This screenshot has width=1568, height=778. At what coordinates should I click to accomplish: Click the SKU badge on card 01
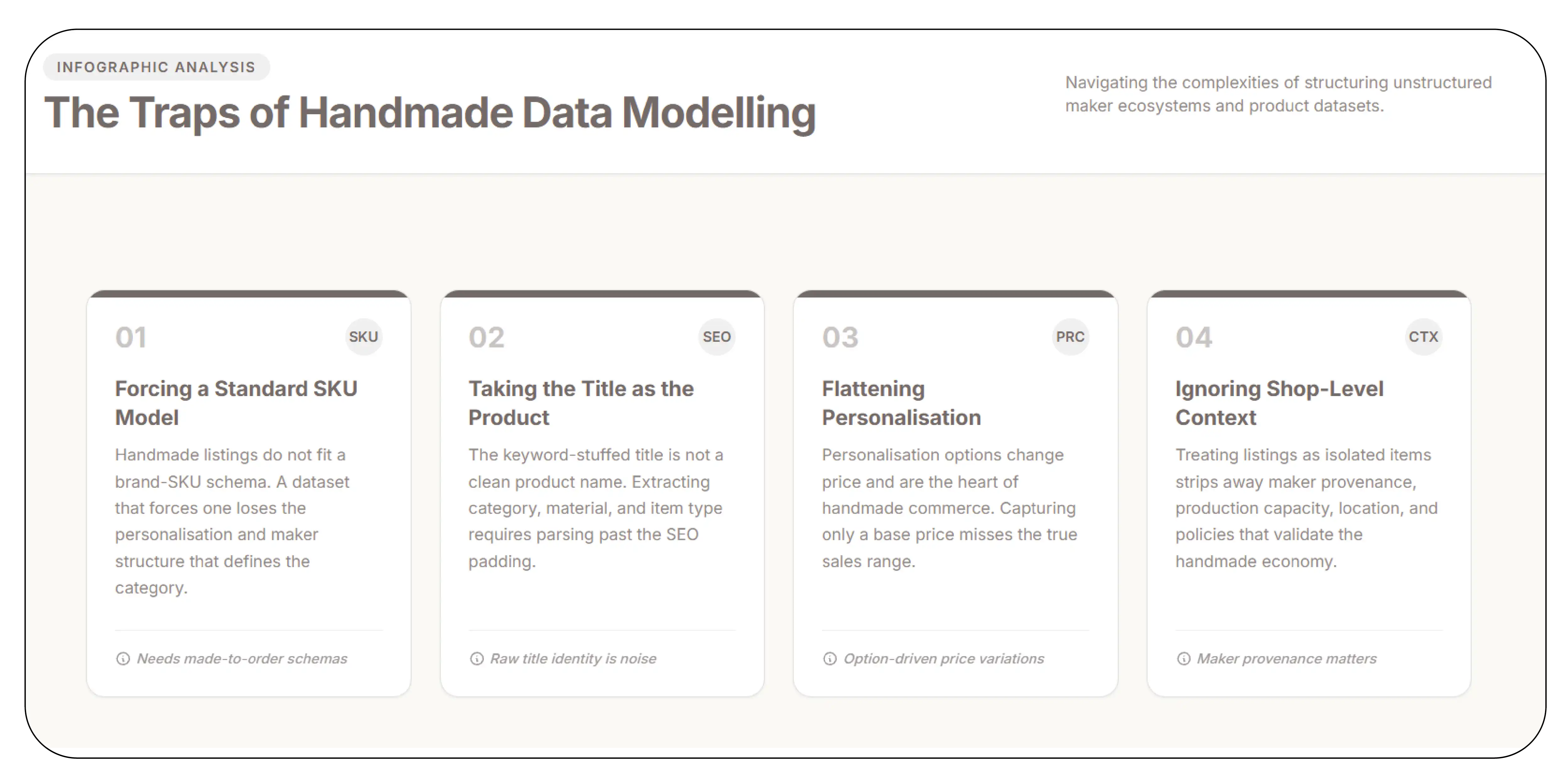(x=363, y=336)
